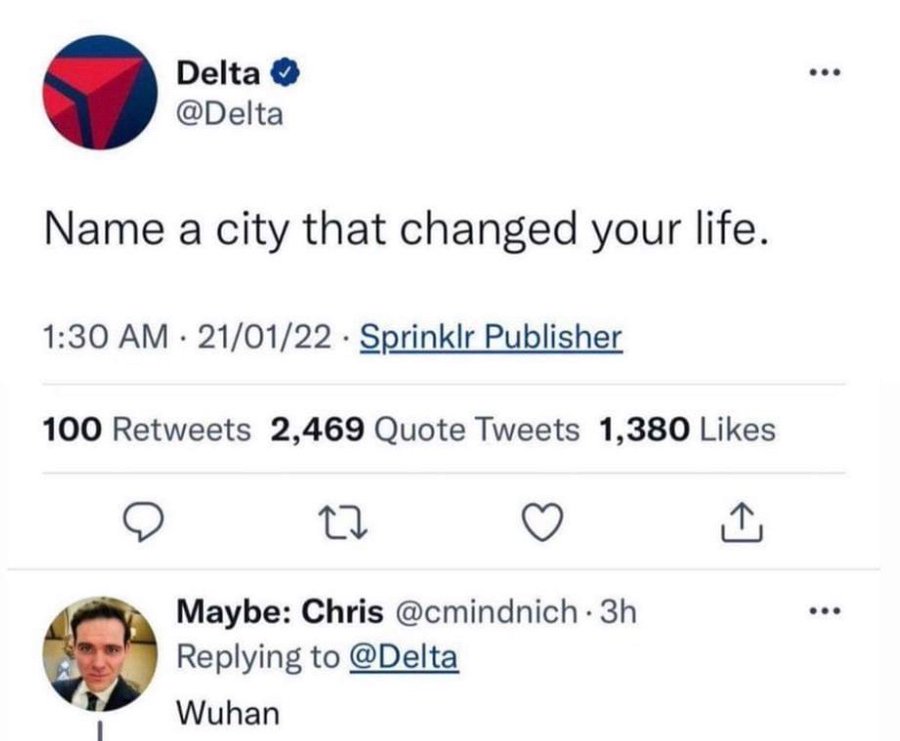View the 1,380 Likes list
Image resolution: width=900 pixels, height=741 pixels.
coord(687,430)
